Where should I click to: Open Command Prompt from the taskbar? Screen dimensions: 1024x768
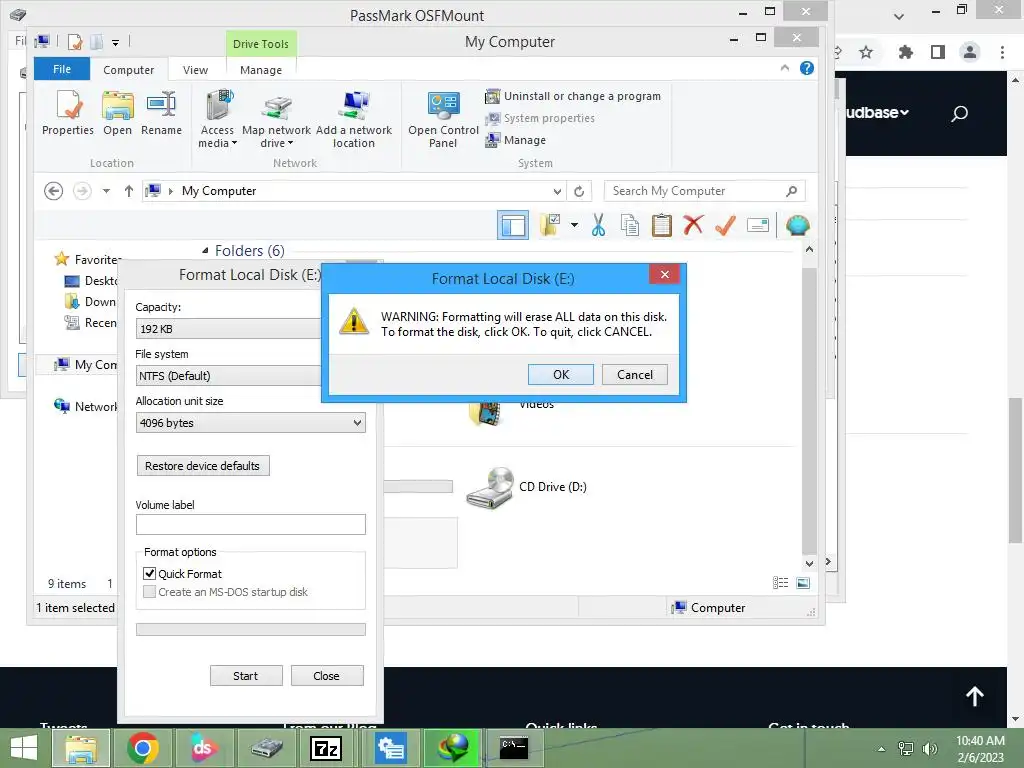(514, 748)
